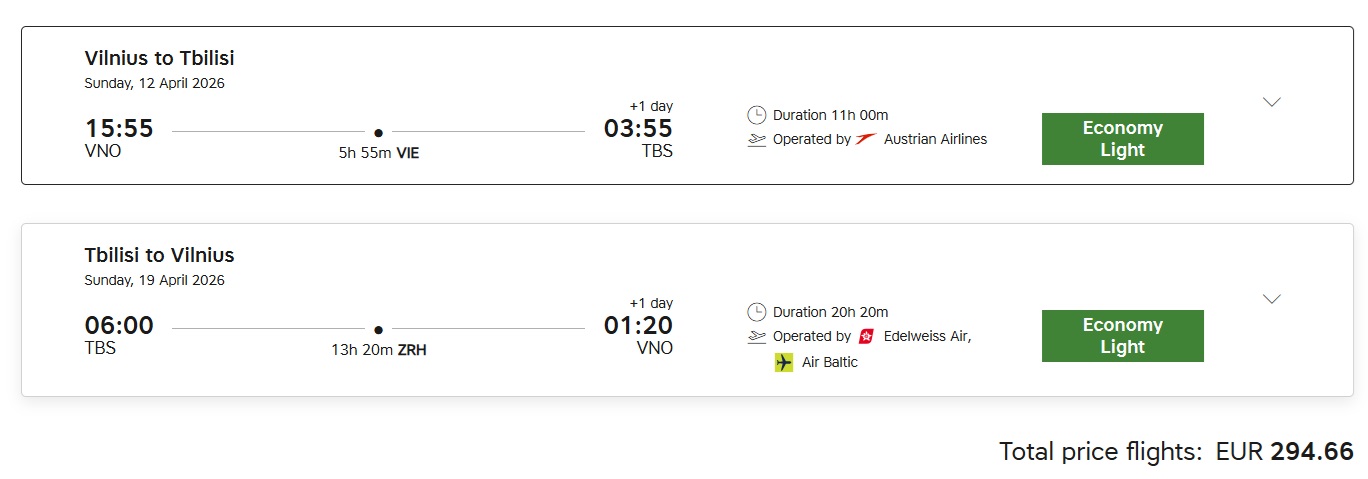Click the Edelweiss Air logo icon

point(867,336)
